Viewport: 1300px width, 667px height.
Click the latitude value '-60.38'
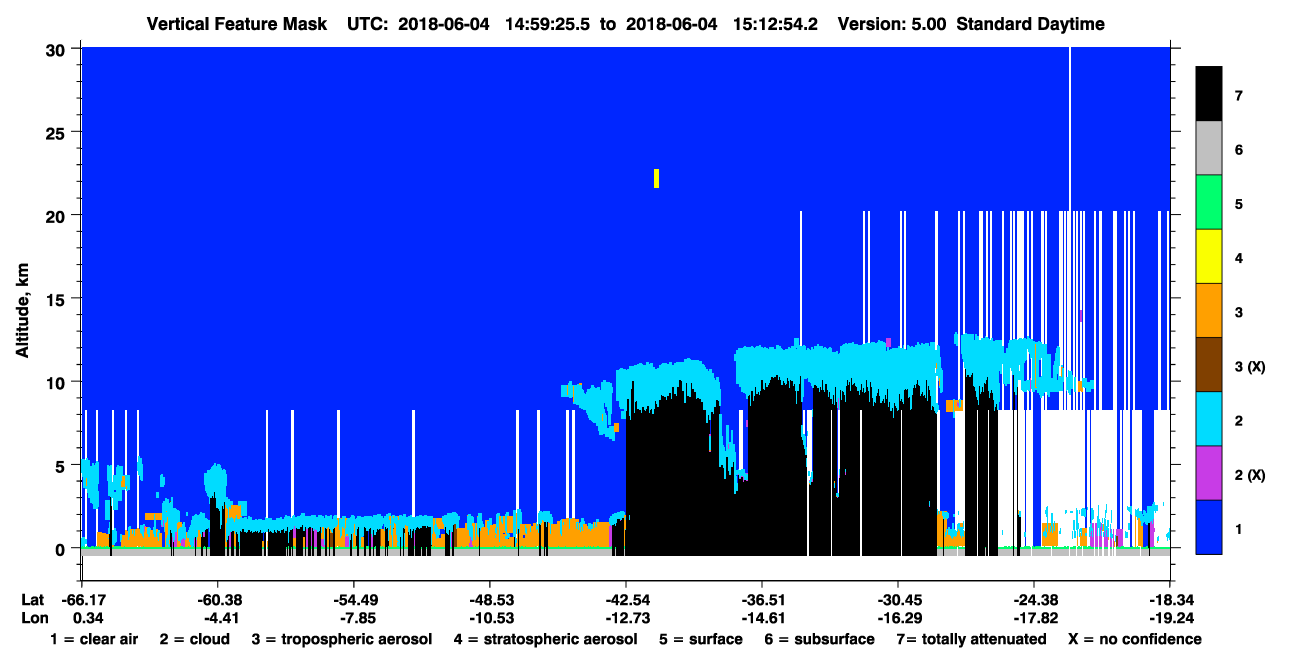pyautogui.click(x=218, y=600)
